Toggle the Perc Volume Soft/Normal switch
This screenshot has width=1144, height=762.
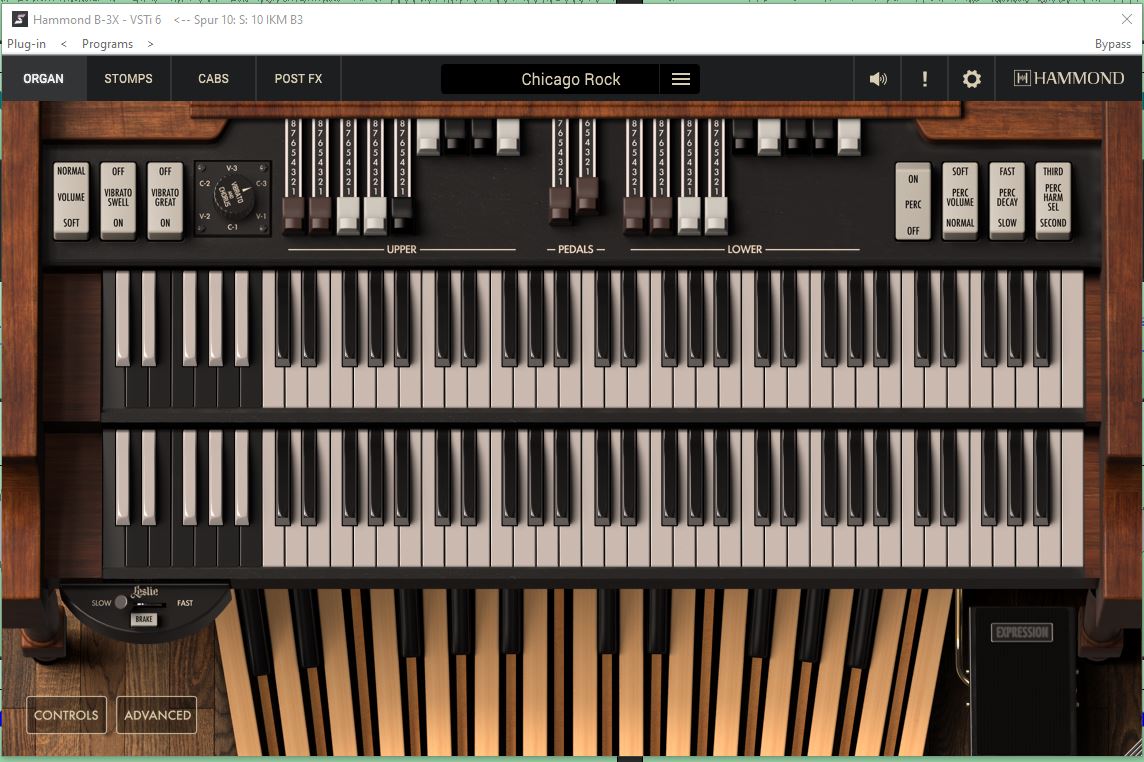coord(960,201)
